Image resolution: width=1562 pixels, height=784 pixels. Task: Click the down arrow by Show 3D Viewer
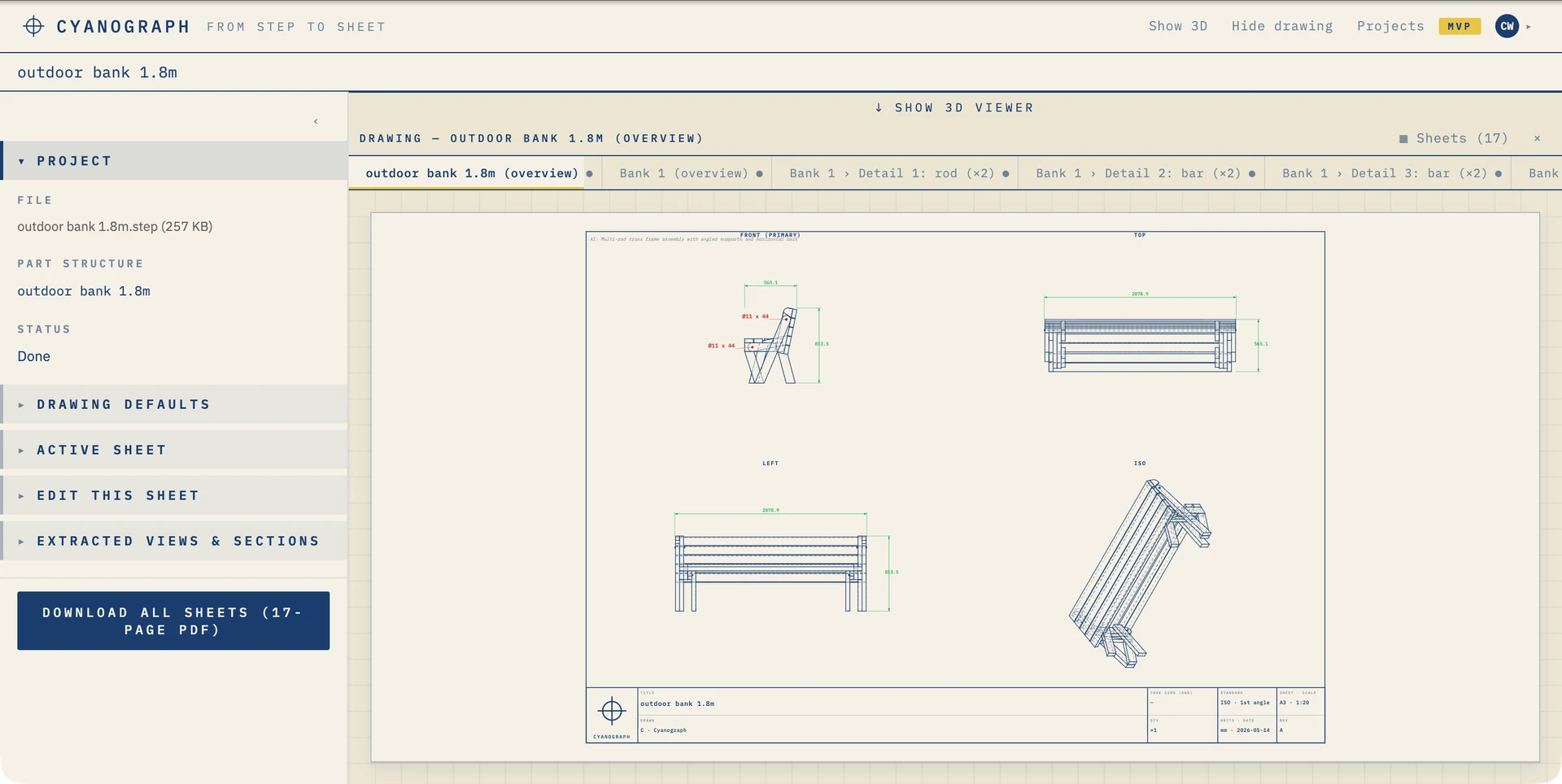click(879, 107)
